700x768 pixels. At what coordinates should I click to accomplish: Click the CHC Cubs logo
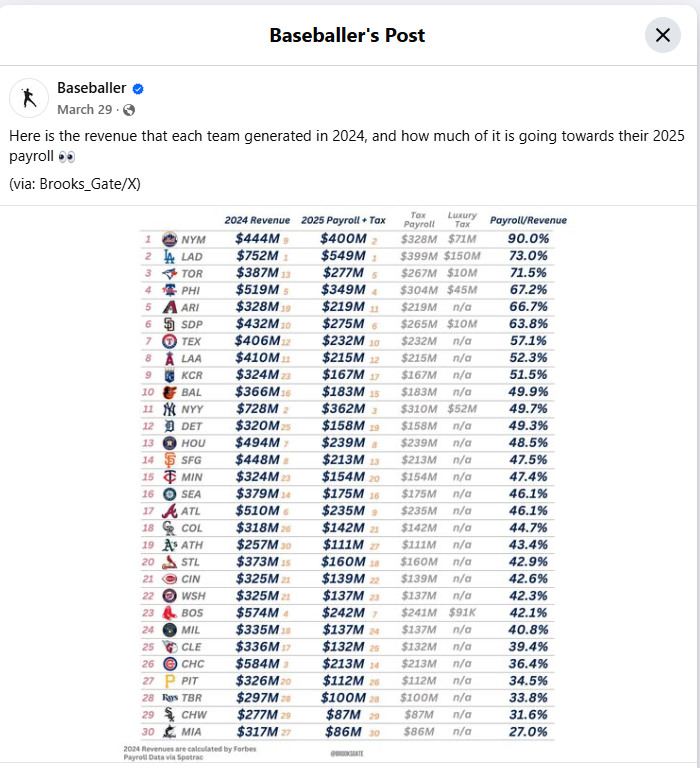click(168, 664)
